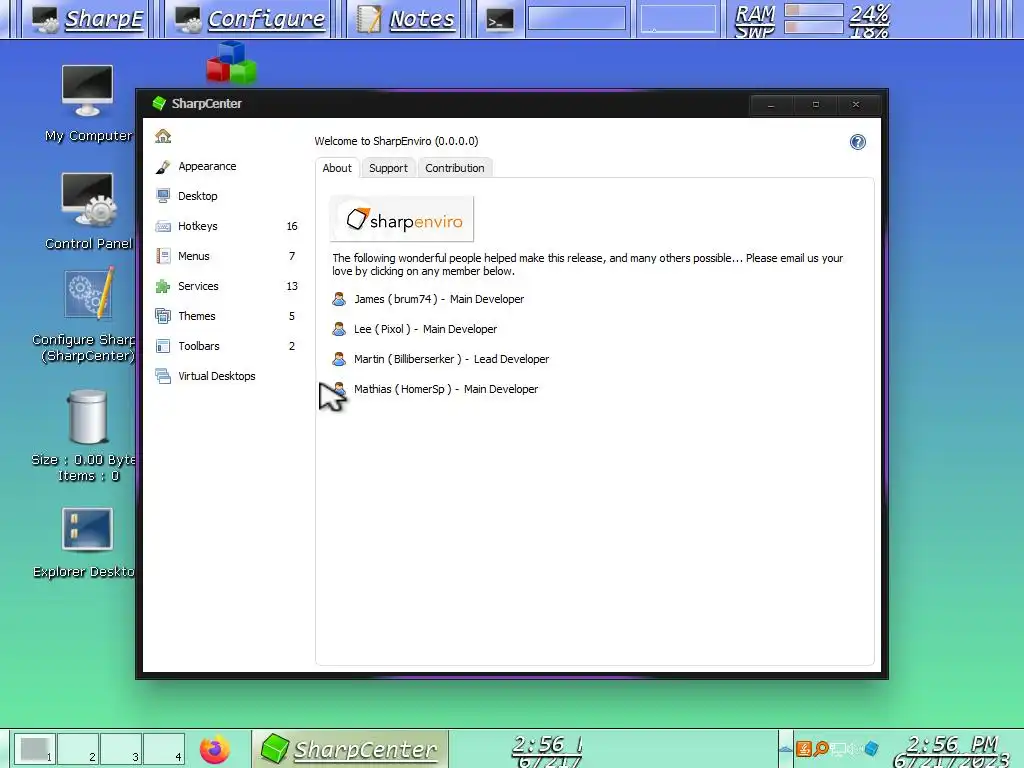Screen dimensions: 1024x768
Task: Switch to the Contribution tab
Action: 455,168
